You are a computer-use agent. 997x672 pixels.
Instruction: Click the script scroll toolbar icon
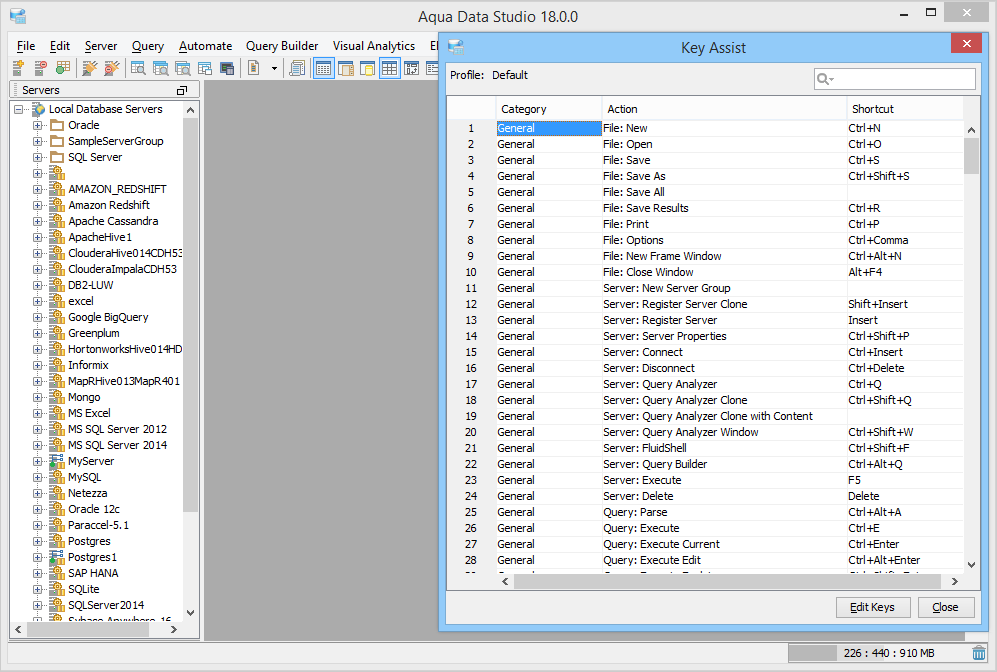(x=297, y=68)
